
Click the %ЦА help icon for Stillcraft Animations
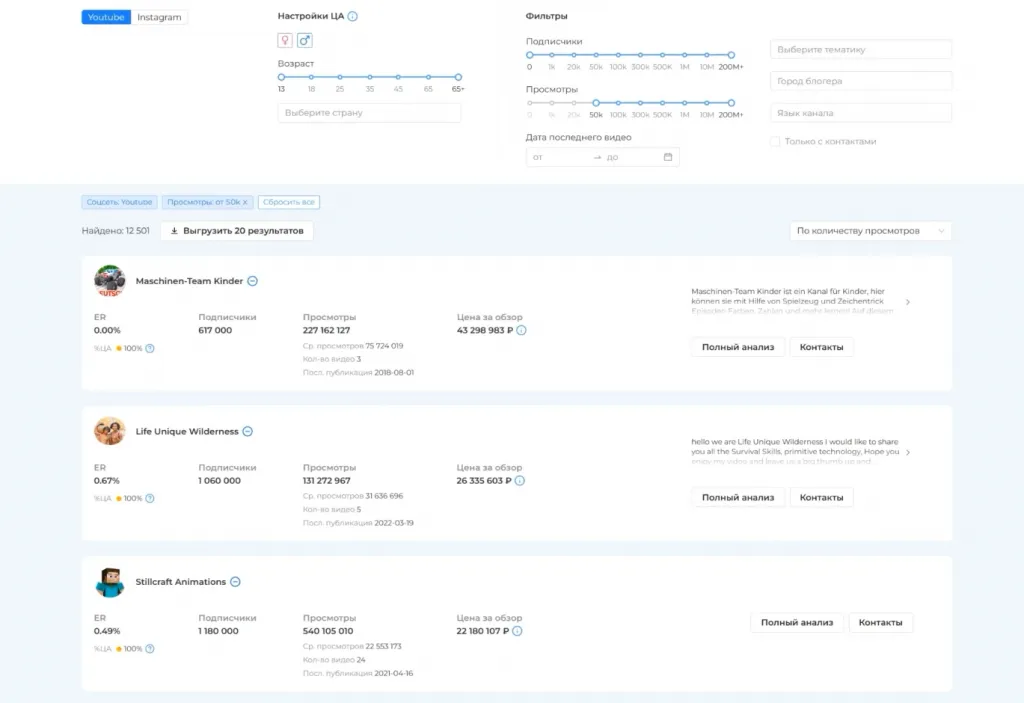[150, 649]
